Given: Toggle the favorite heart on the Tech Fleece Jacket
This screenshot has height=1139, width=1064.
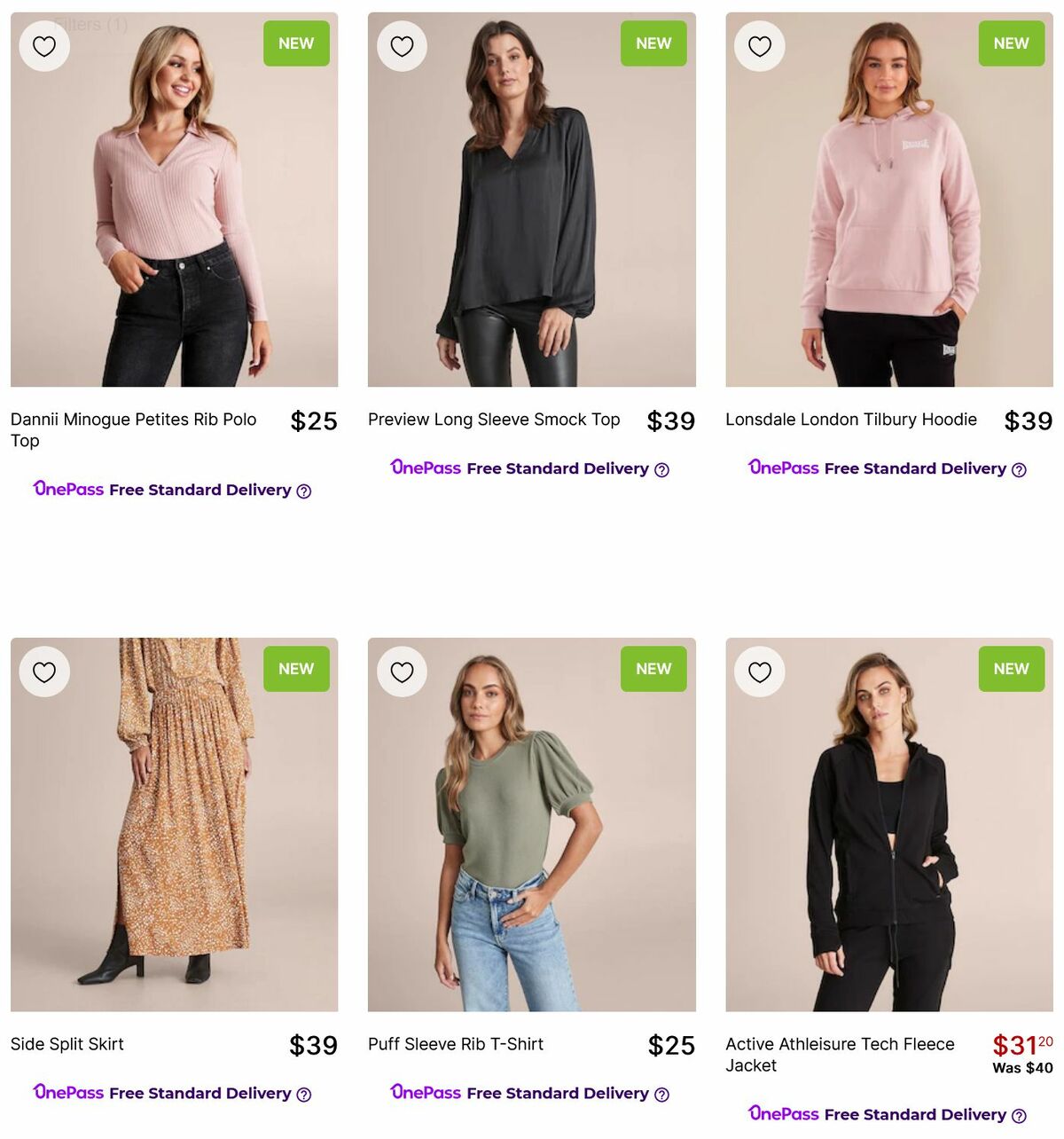Looking at the screenshot, I should click(x=759, y=672).
